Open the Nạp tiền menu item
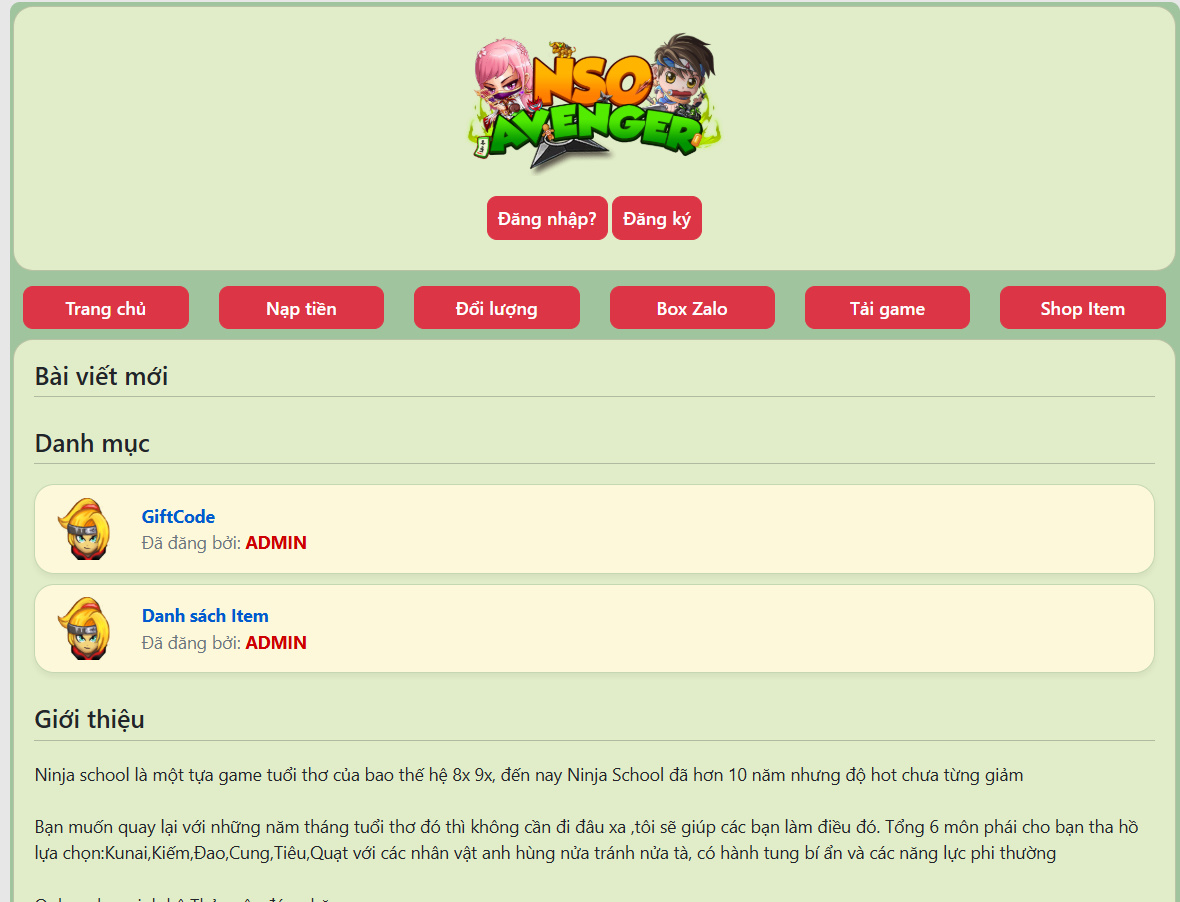 [301, 308]
